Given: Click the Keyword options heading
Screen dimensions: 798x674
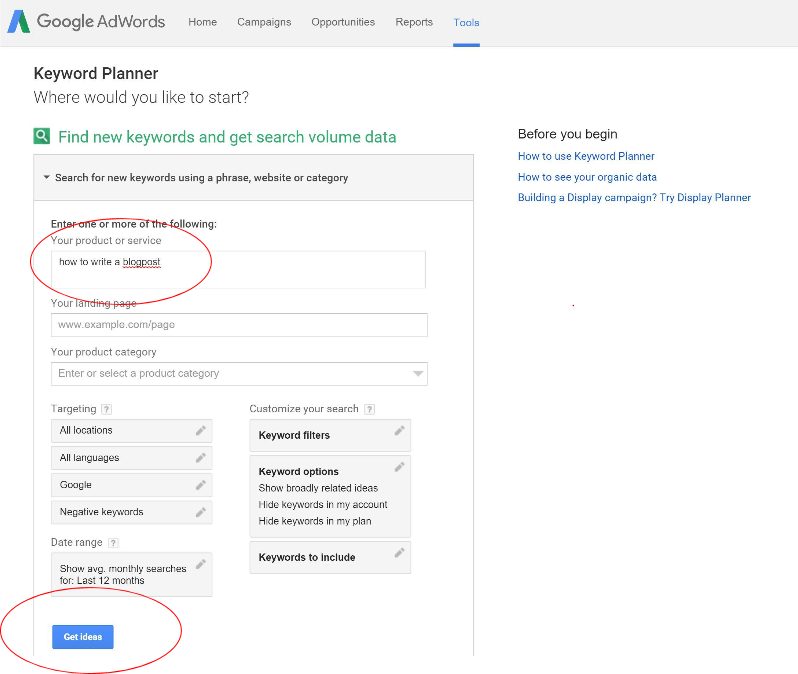Looking at the screenshot, I should pyautogui.click(x=298, y=471).
